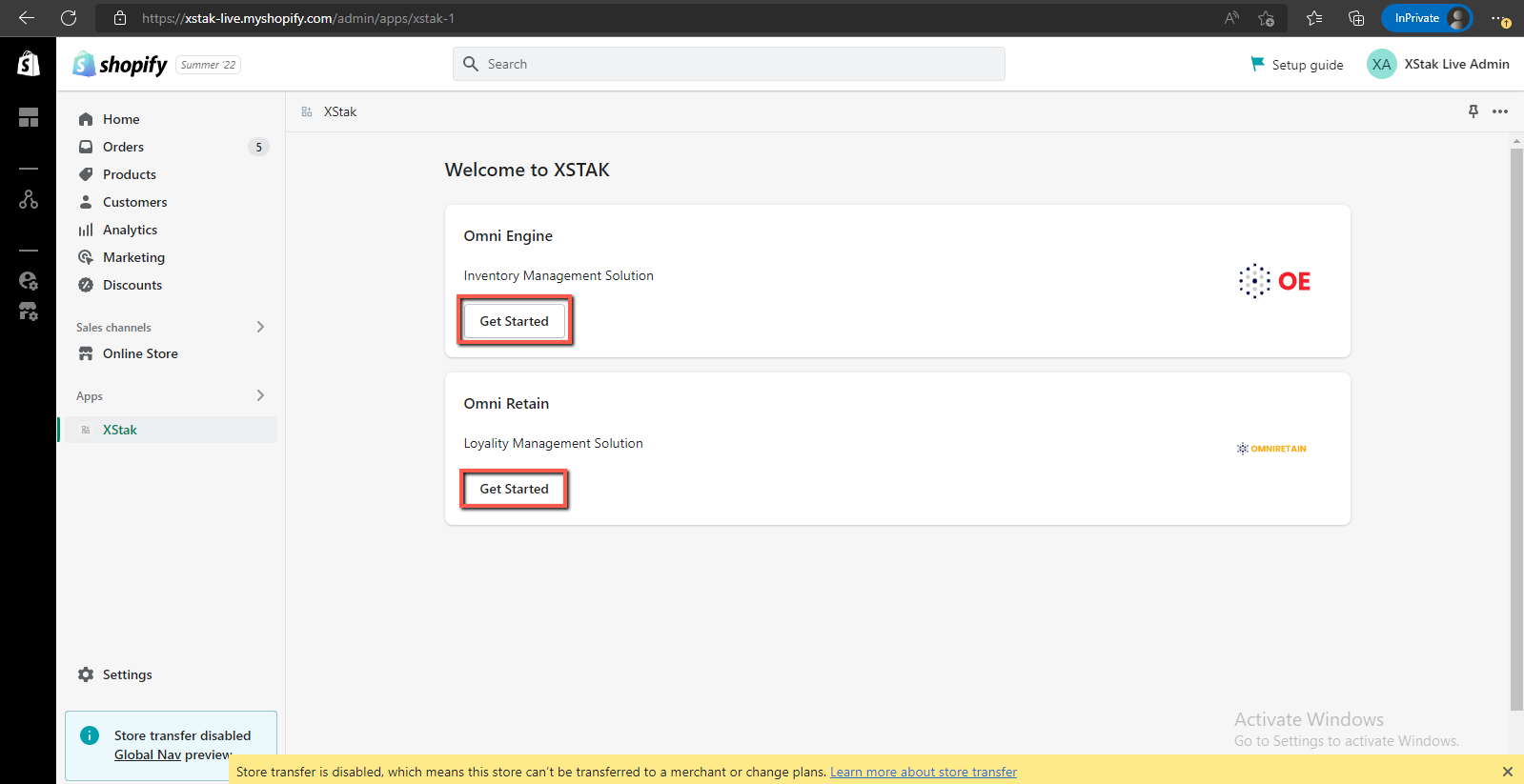Click the Setup guide flag icon
The height and width of the screenshot is (784, 1524).
coord(1257,64)
